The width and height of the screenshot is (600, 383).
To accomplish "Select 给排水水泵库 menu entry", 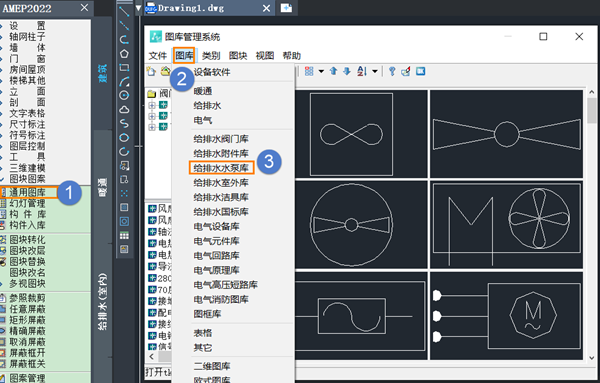I will (x=222, y=168).
